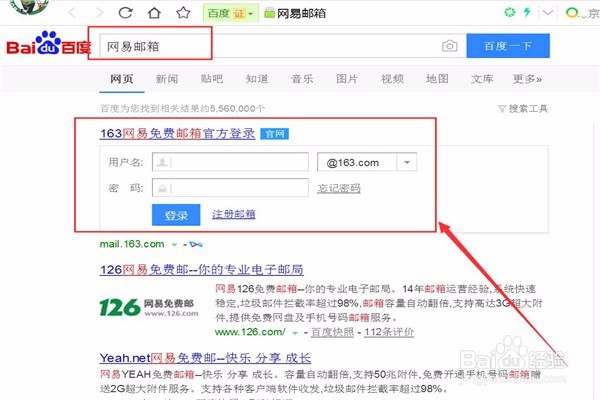This screenshot has height=400, width=600.
Task: Click 忘记密码 link
Action: coord(339,188)
